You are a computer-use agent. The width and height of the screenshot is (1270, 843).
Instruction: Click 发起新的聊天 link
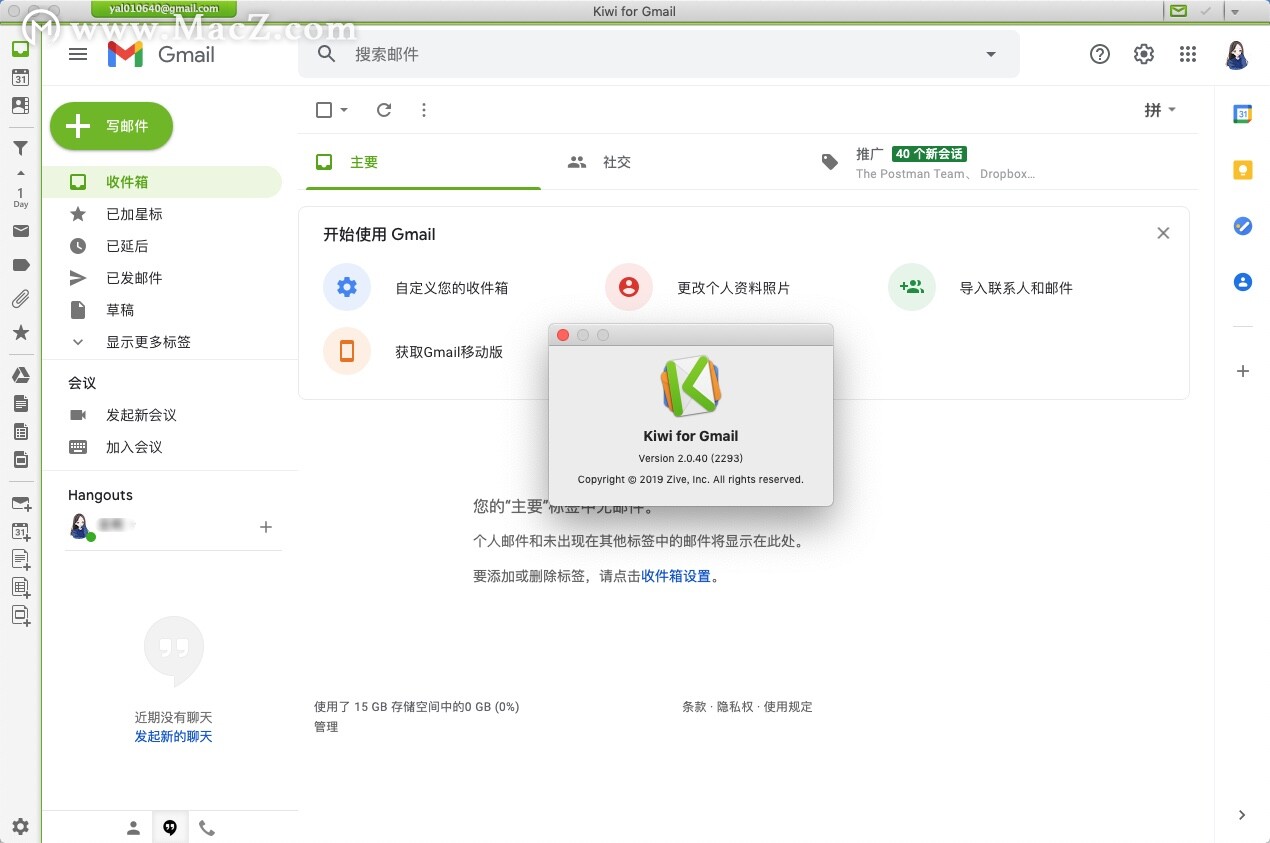click(x=174, y=737)
